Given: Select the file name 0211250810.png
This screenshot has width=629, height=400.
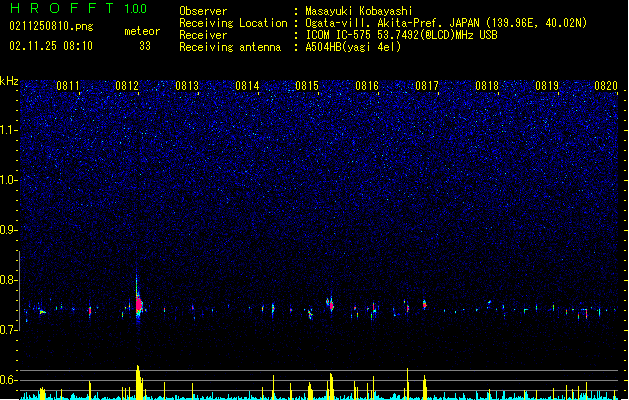Looking at the screenshot, I should 51,26.
